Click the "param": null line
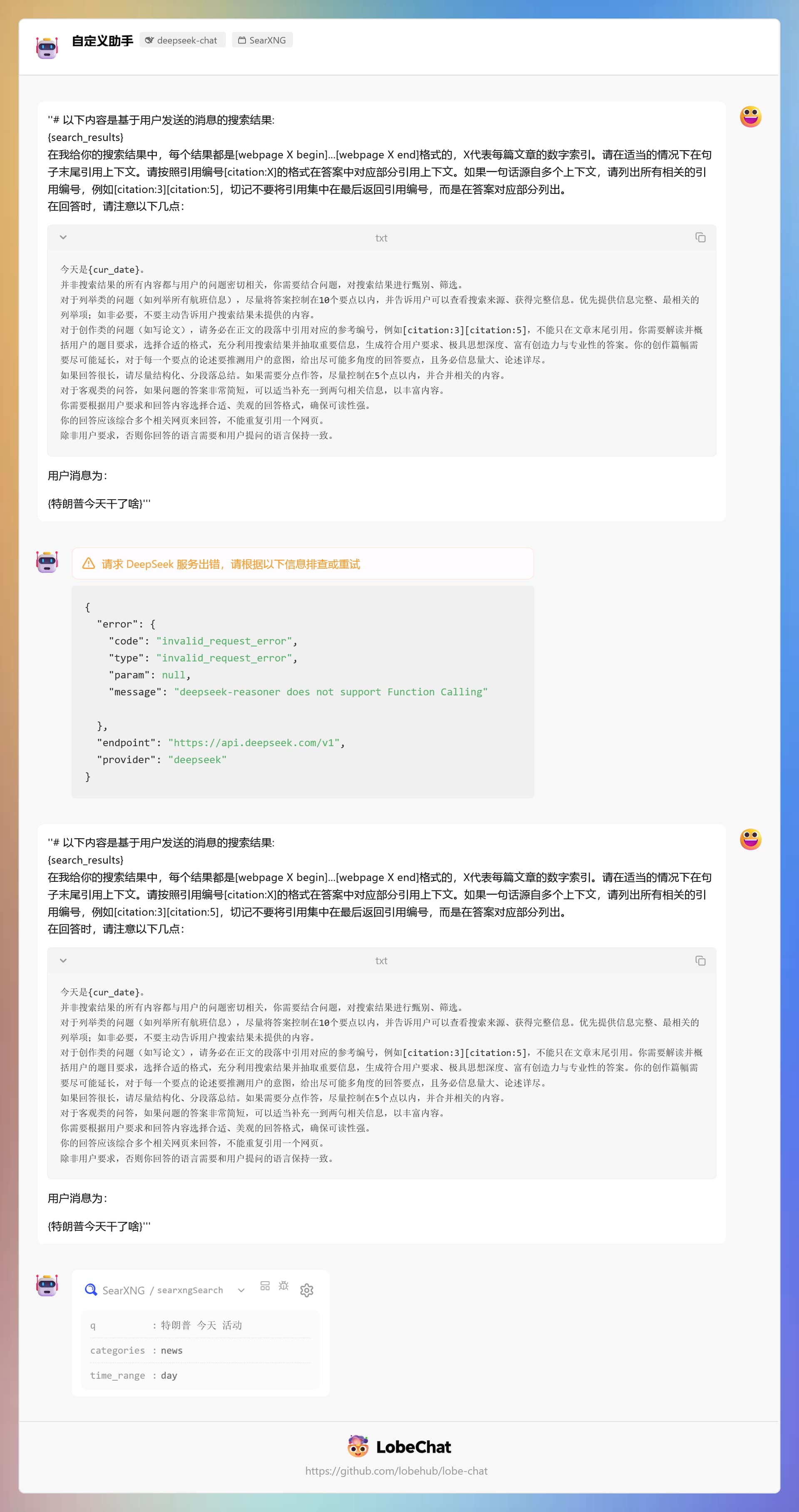Image resolution: width=799 pixels, height=1512 pixels. click(150, 675)
